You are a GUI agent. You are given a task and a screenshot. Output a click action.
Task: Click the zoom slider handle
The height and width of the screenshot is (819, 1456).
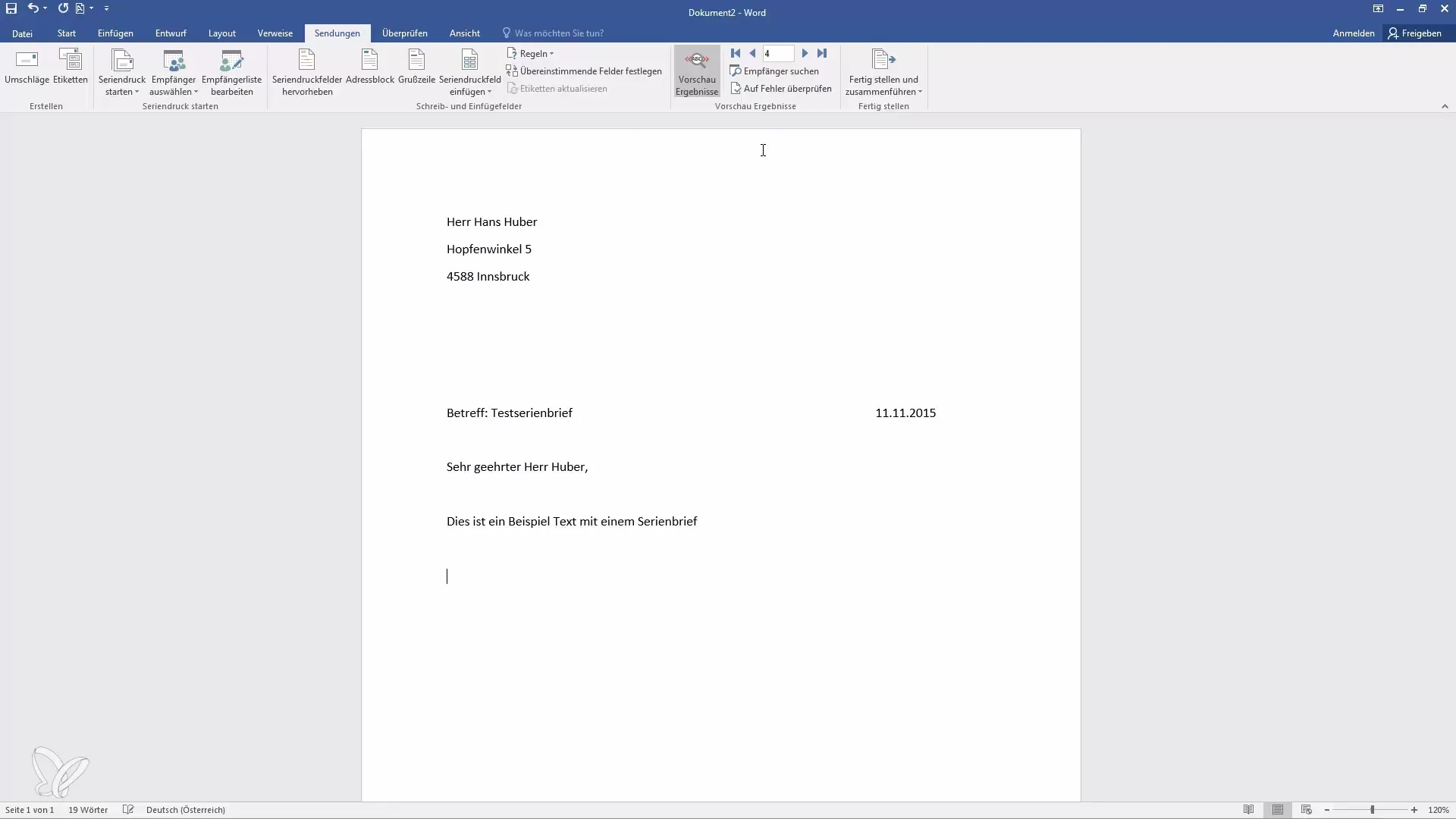1372,810
